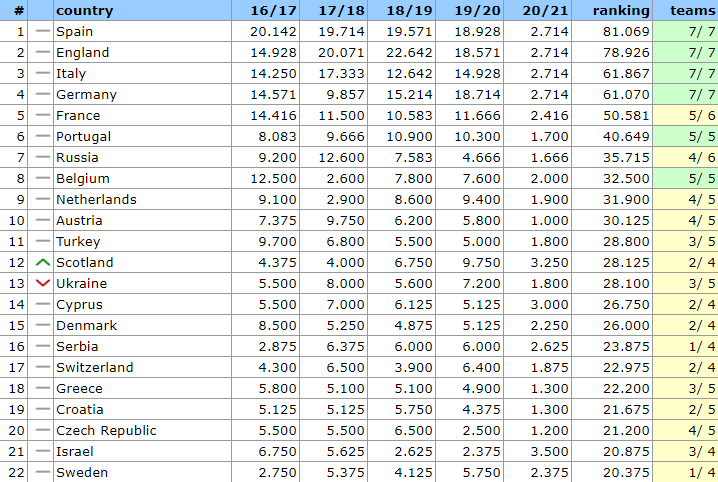Sort by the country column header
This screenshot has height=482, width=718.
[x=84, y=11]
